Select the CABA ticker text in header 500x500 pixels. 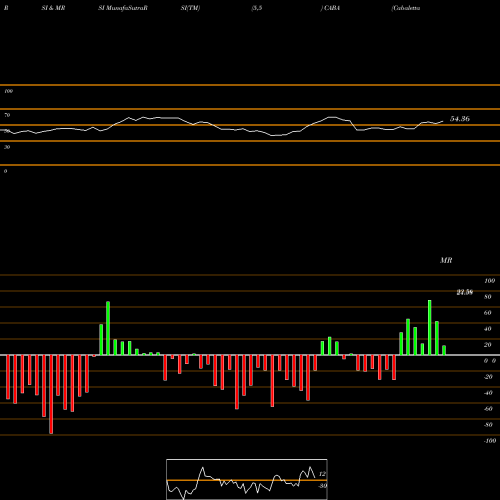pyautogui.click(x=332, y=8)
